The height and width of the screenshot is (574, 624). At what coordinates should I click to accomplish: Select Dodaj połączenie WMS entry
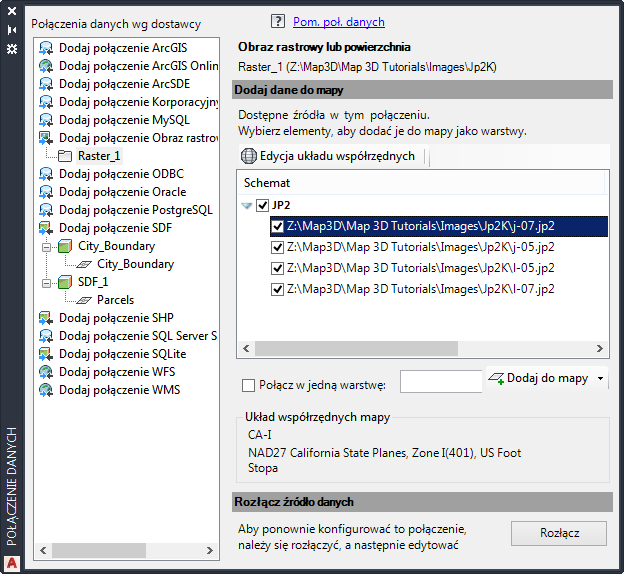[119, 390]
